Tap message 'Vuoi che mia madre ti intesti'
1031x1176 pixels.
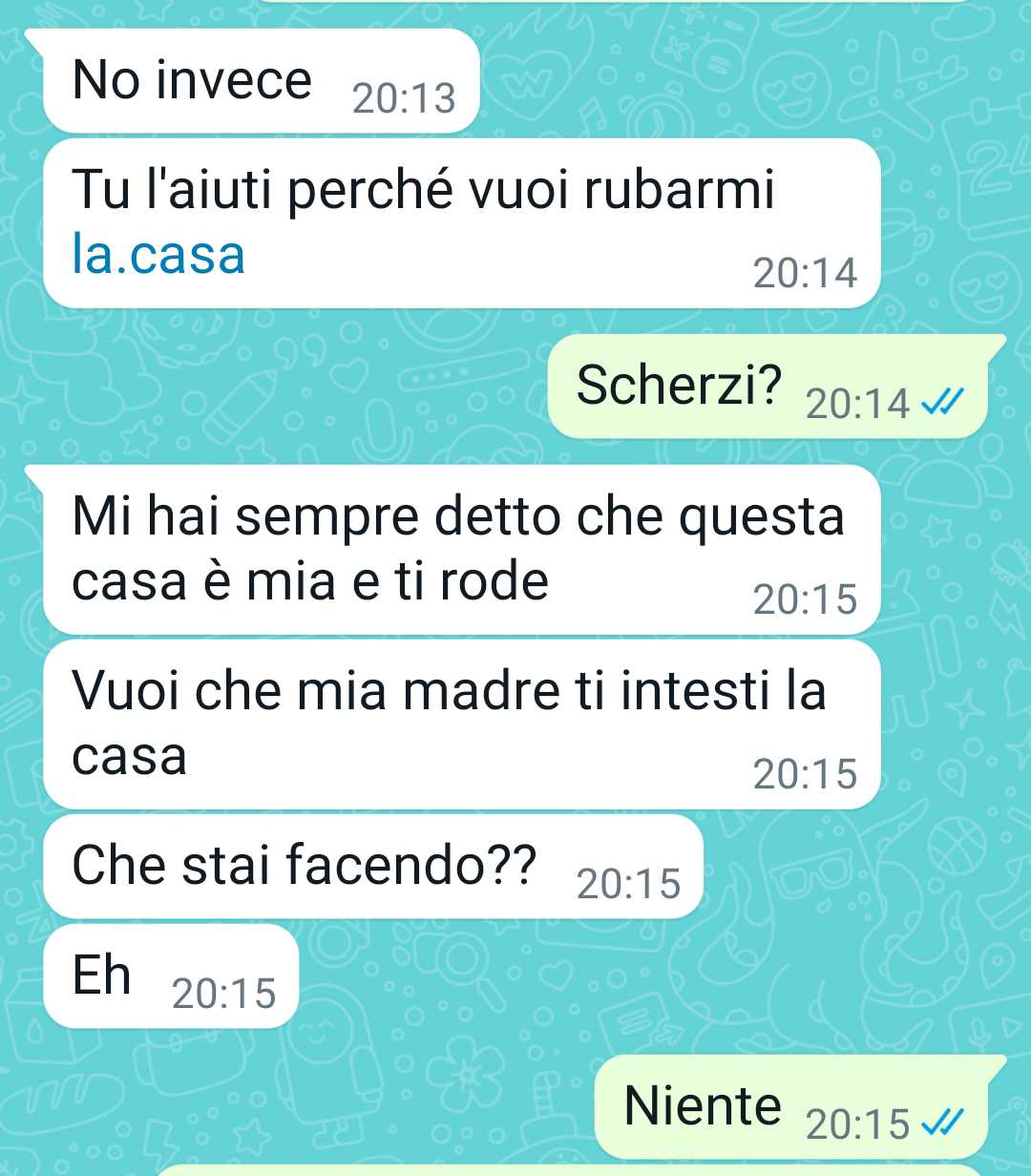click(461, 724)
